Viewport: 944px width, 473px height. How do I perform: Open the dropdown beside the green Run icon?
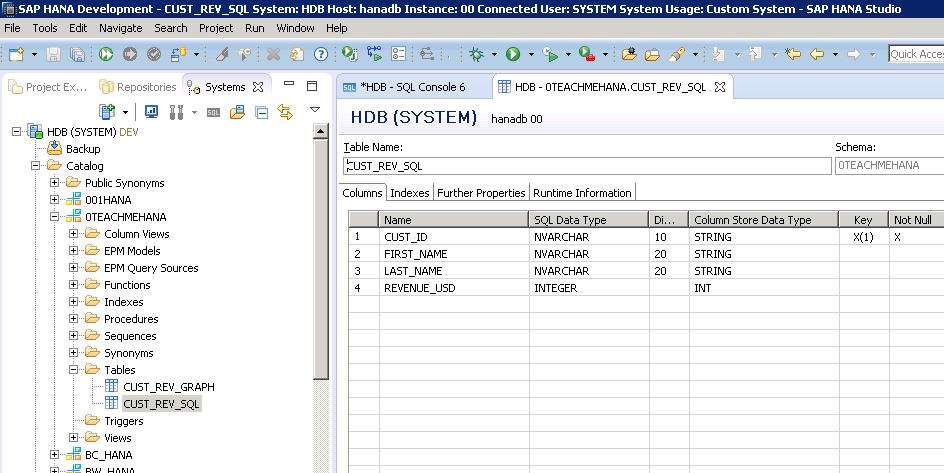(531, 55)
